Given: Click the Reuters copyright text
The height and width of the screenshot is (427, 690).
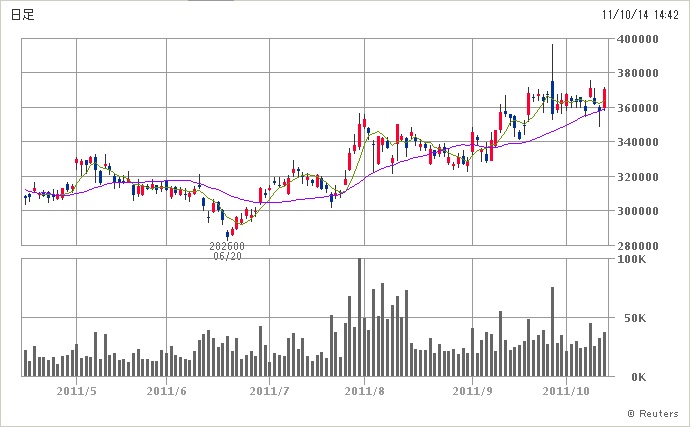Looking at the screenshot, I should (653, 413).
